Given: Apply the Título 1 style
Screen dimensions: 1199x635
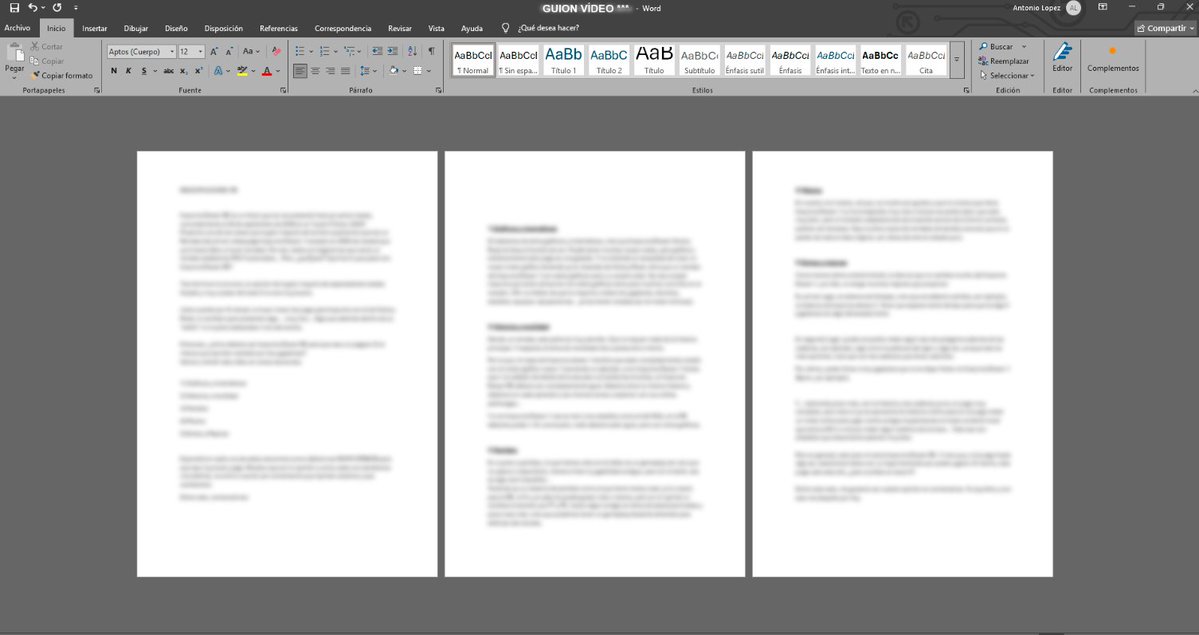Looking at the screenshot, I should click(564, 60).
